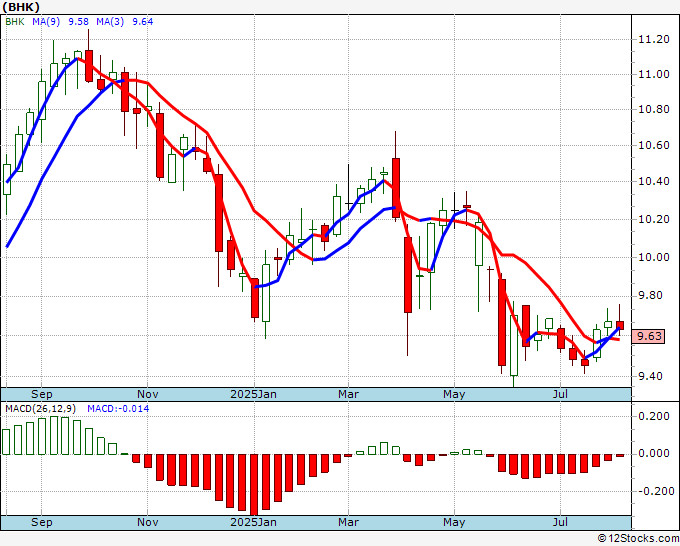
Task: Click Jul on the MACD panel date axis
Action: 560,522
